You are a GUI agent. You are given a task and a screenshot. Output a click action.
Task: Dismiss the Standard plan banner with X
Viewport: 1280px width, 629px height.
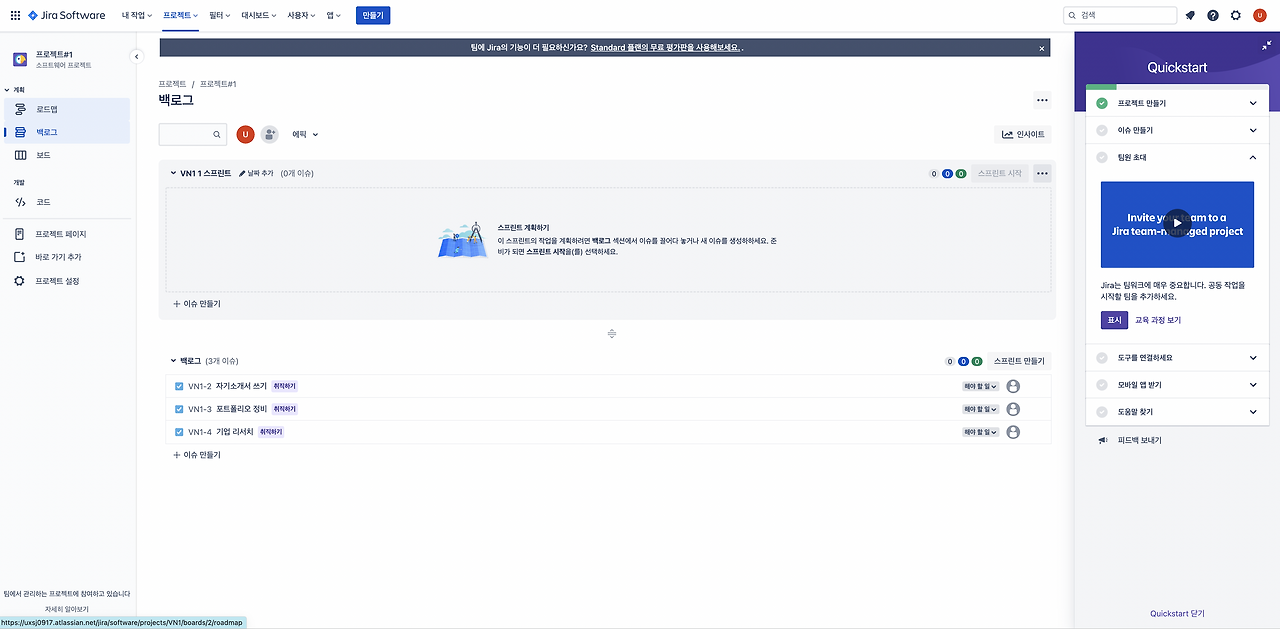[1041, 48]
